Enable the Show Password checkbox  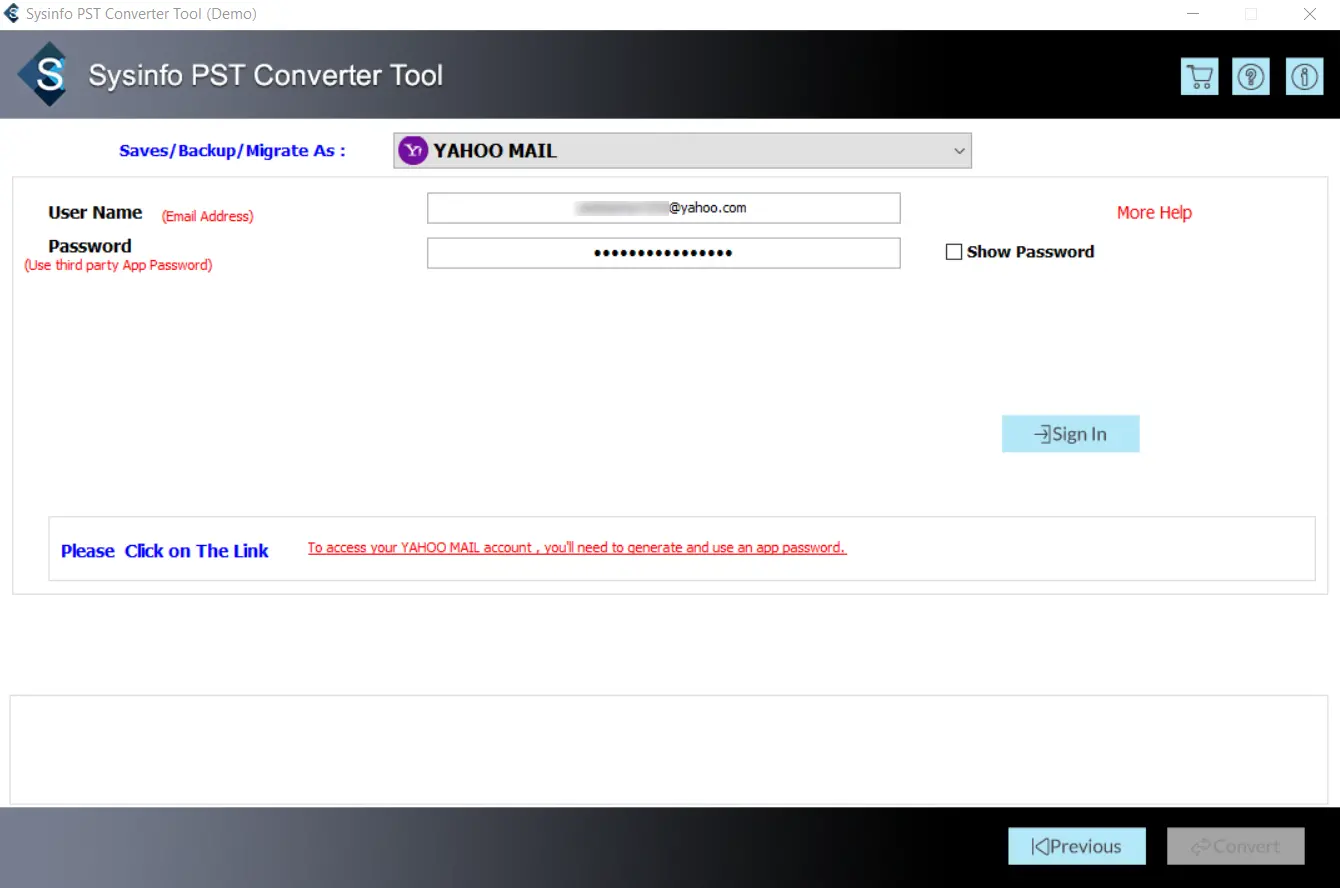(954, 252)
